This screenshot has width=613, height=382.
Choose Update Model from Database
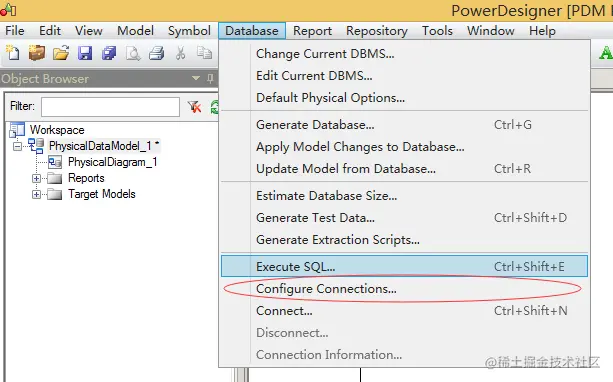pyautogui.click(x=404, y=169)
